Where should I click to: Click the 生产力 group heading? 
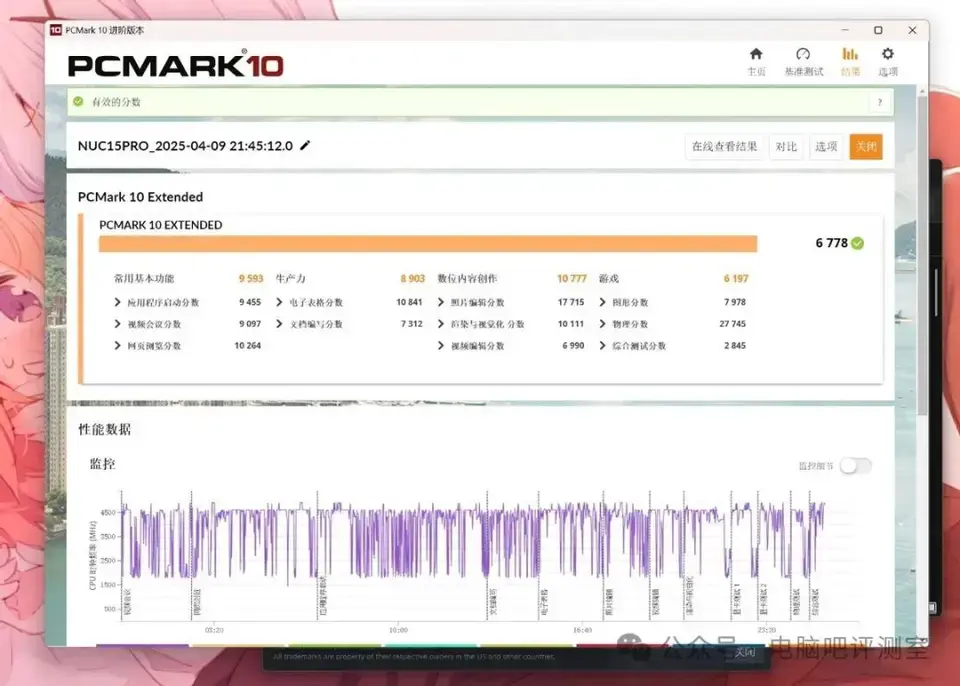(291, 279)
